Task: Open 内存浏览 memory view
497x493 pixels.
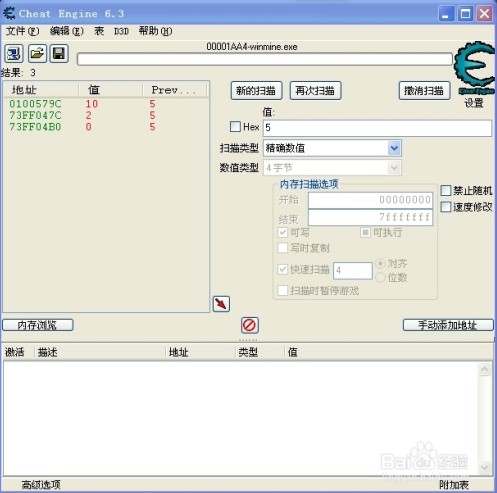Action: coord(38,325)
